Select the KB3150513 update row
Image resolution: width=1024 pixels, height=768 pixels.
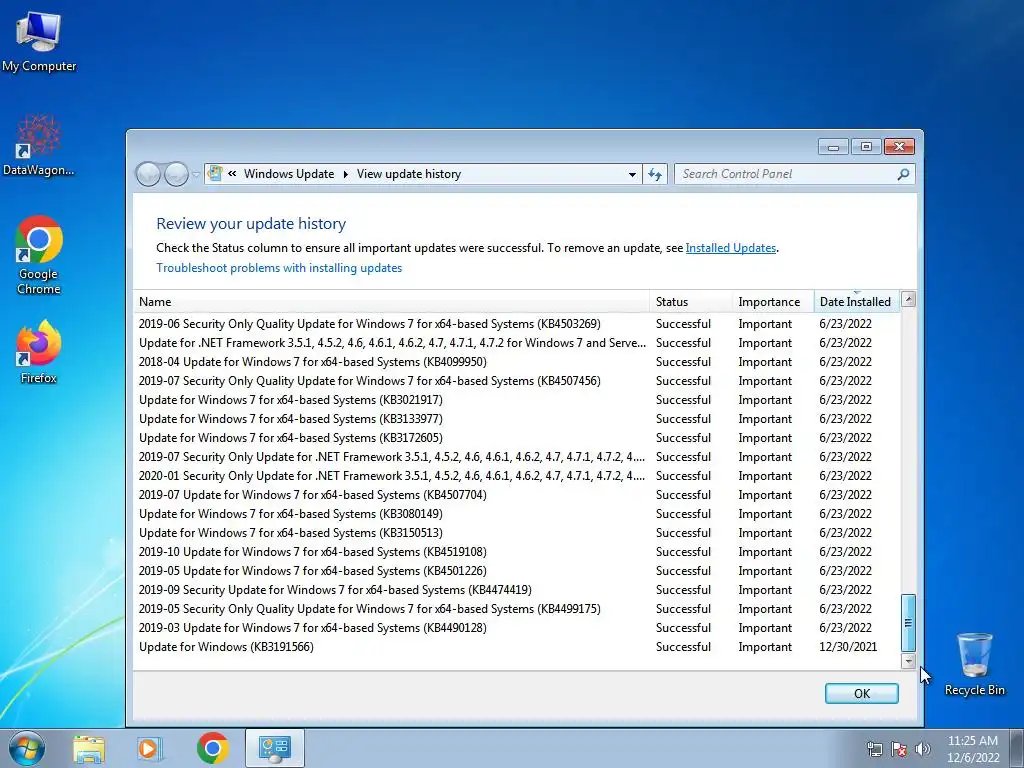click(516, 533)
